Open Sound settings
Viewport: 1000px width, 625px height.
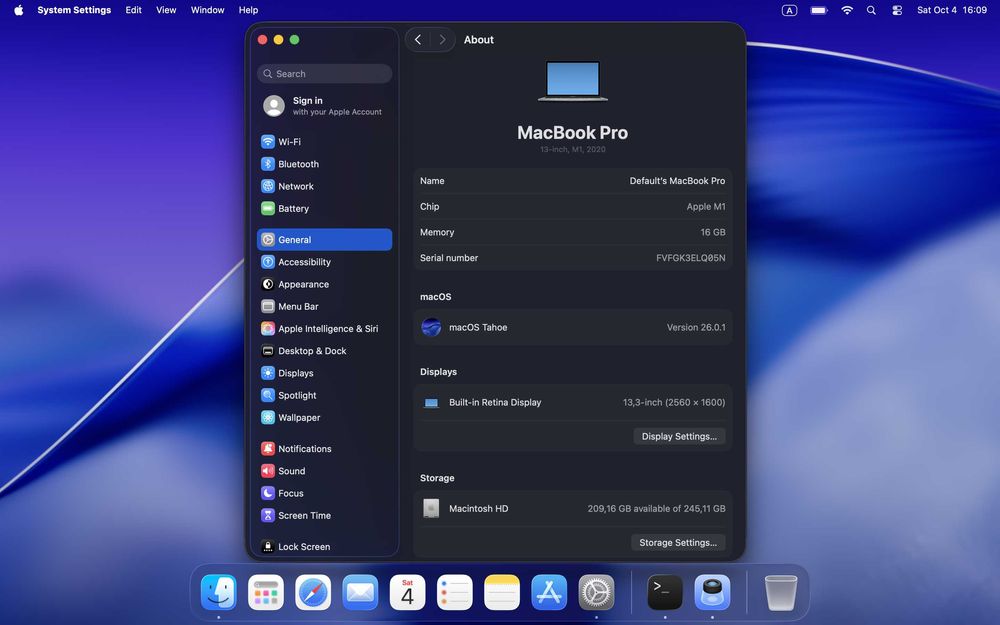(324, 471)
